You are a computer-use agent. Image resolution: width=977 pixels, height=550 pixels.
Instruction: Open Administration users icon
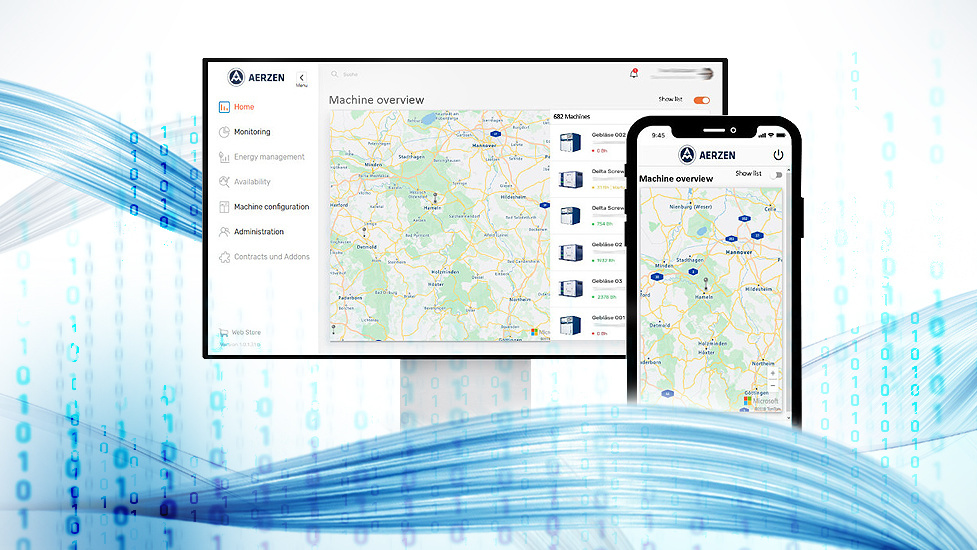tap(224, 232)
